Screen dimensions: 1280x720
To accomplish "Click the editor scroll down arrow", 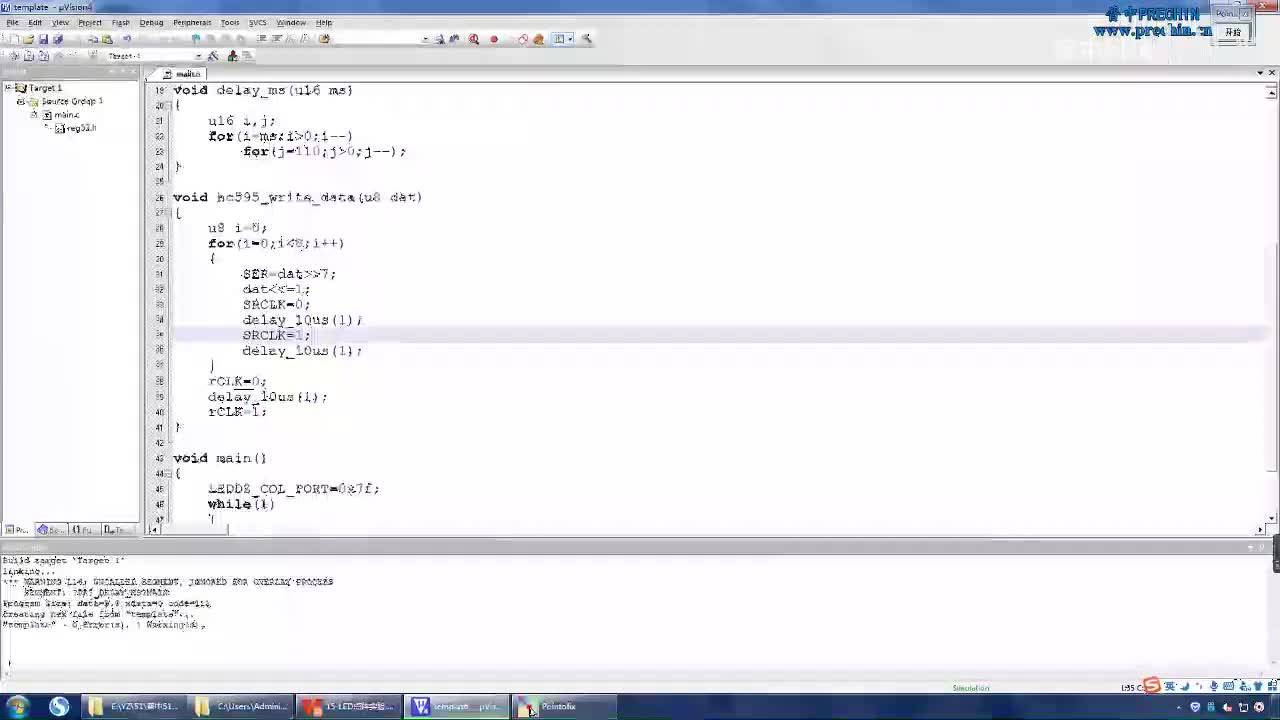I will 1272,517.
